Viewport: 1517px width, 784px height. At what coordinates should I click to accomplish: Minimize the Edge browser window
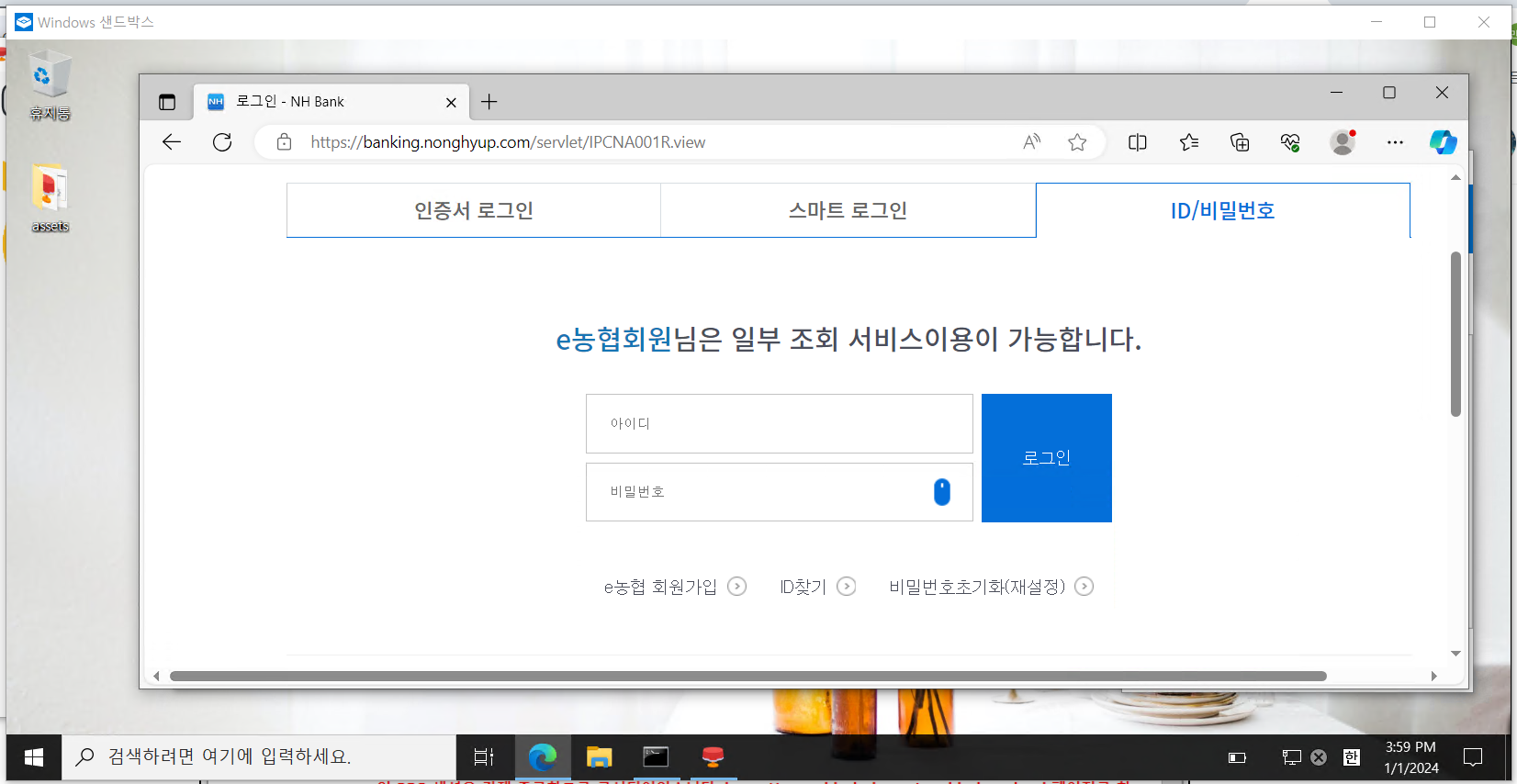click(x=1336, y=93)
